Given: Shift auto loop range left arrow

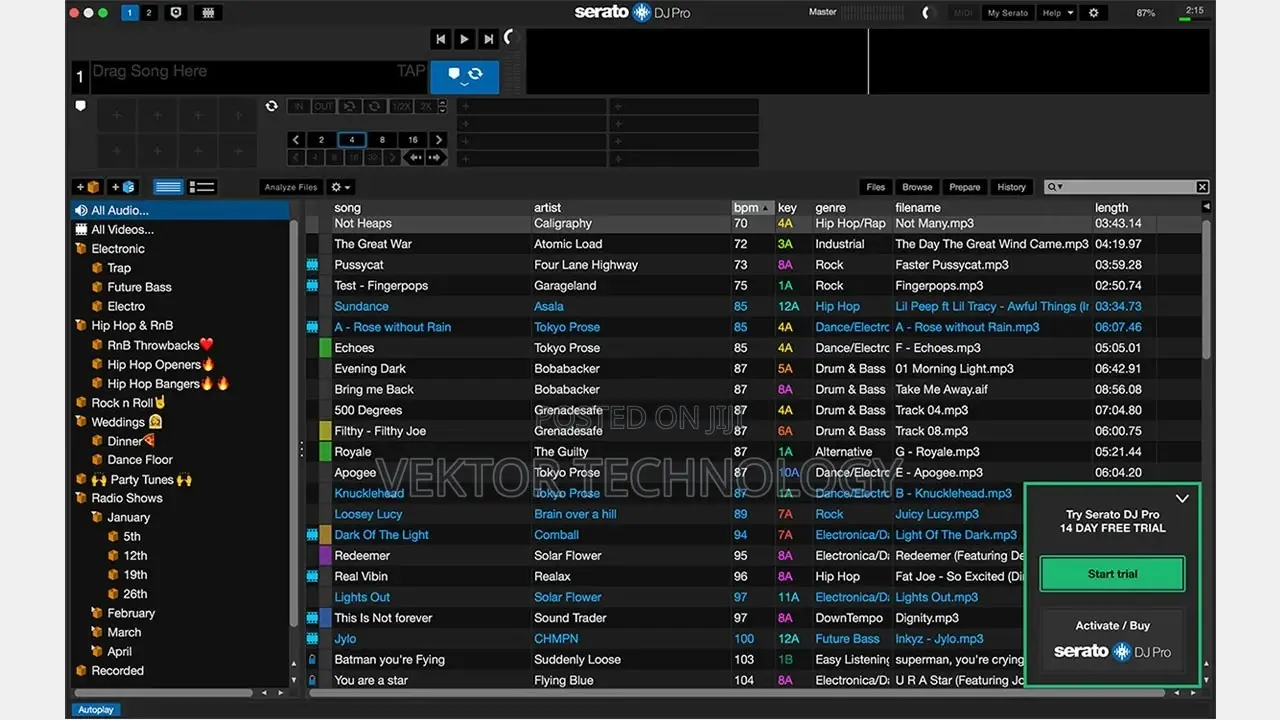Looking at the screenshot, I should 297,140.
